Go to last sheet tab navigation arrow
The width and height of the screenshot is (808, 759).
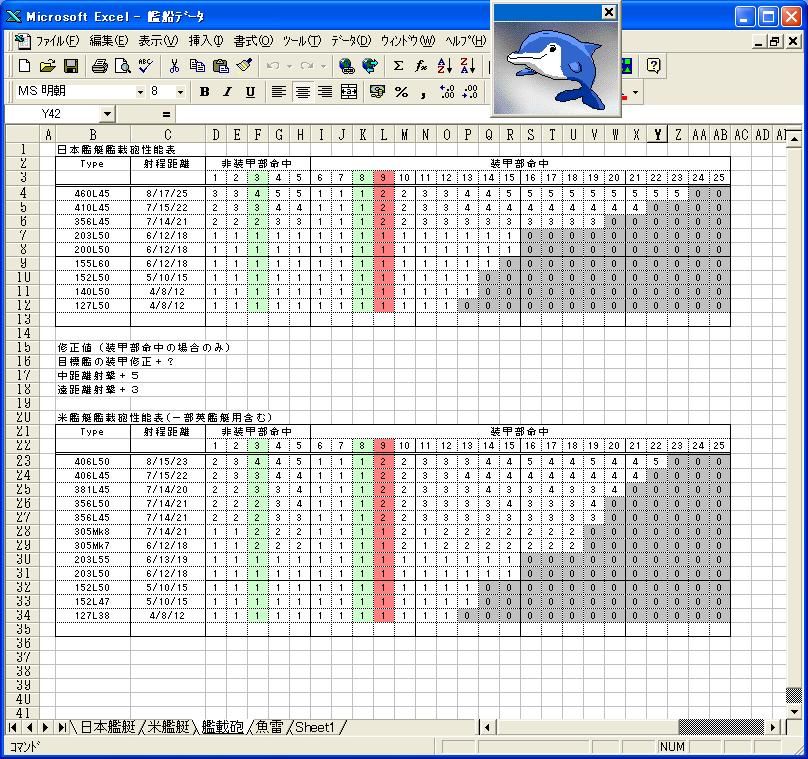tap(62, 727)
